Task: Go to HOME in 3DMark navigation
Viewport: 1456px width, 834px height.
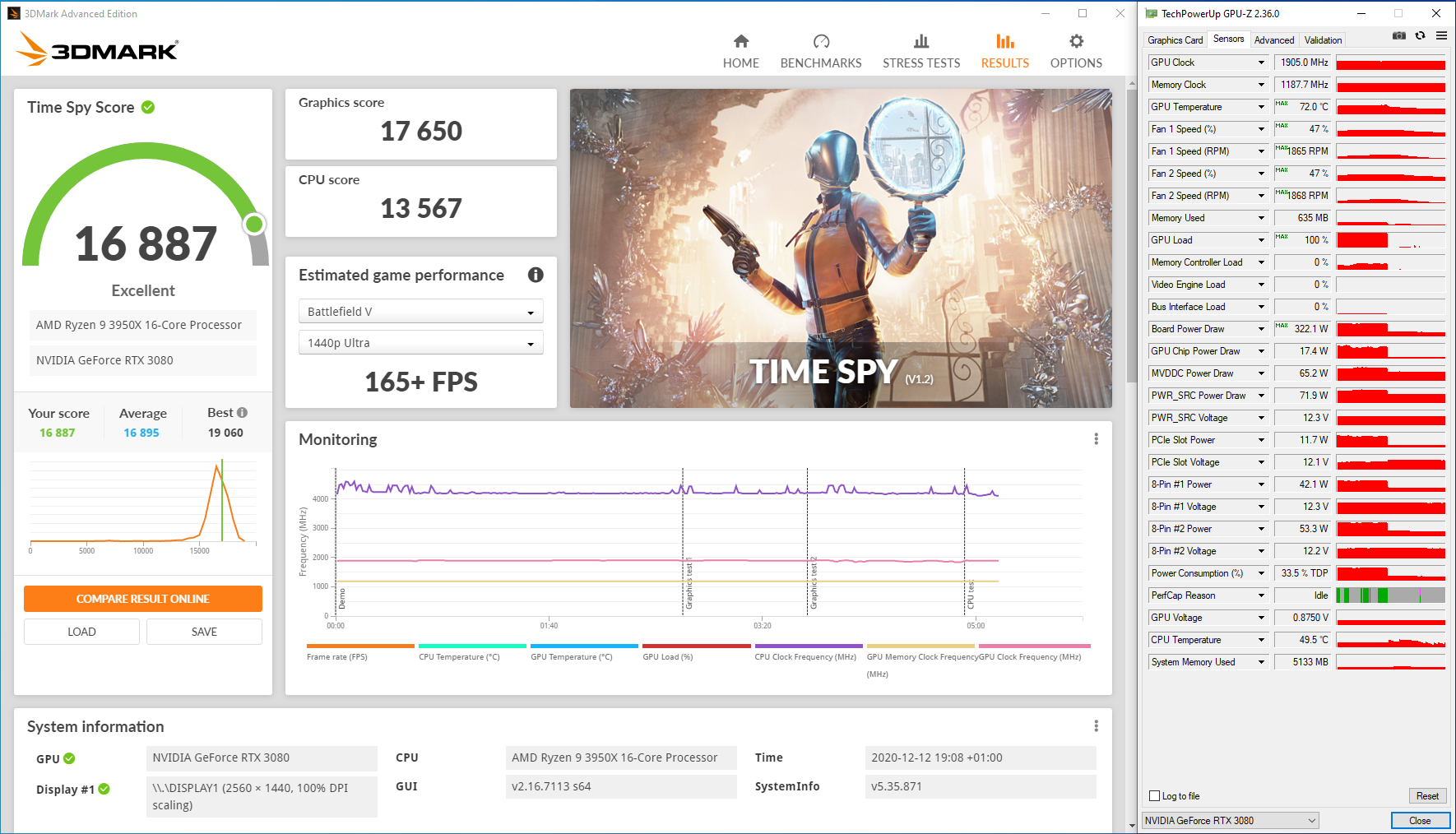Action: coord(740,51)
